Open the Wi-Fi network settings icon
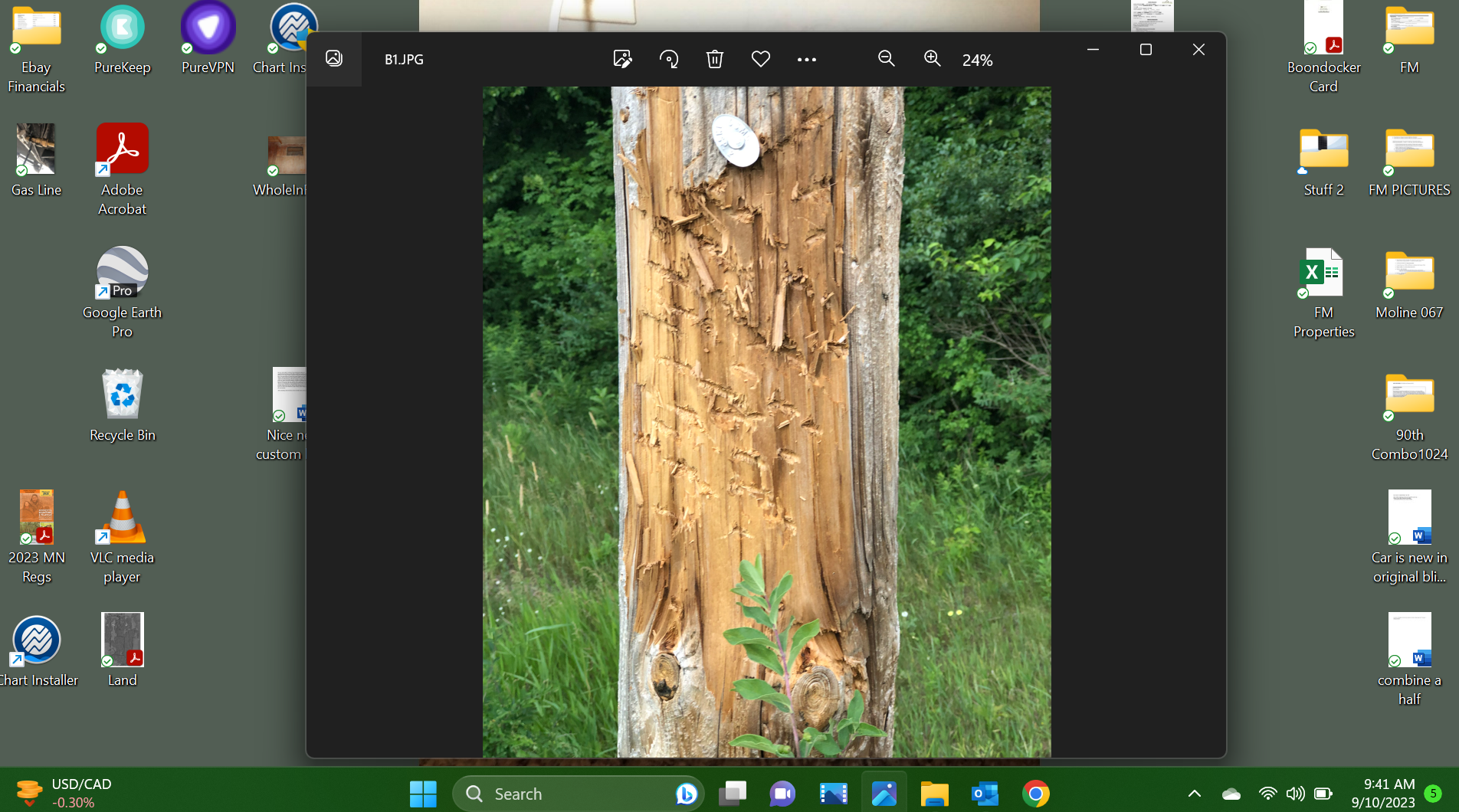 coord(1268,794)
